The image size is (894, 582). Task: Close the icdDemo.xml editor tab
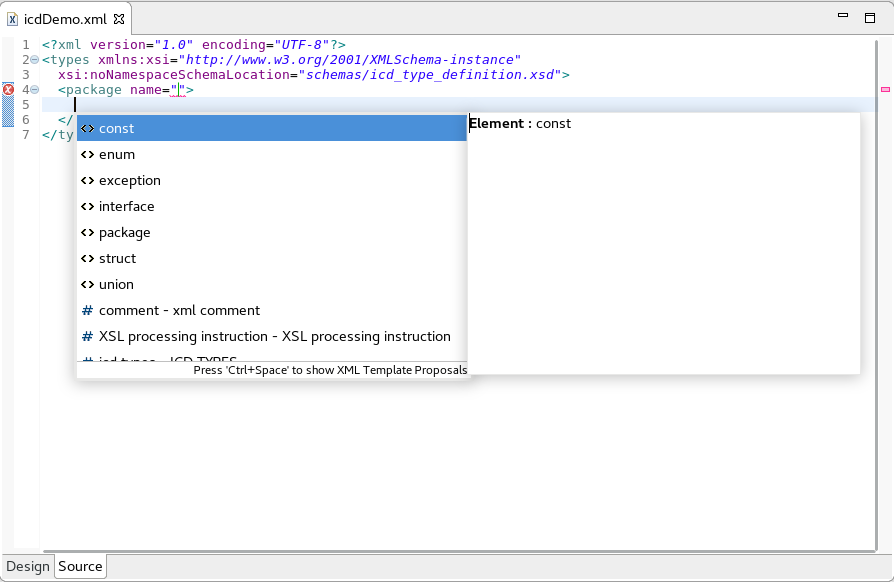pos(119,18)
